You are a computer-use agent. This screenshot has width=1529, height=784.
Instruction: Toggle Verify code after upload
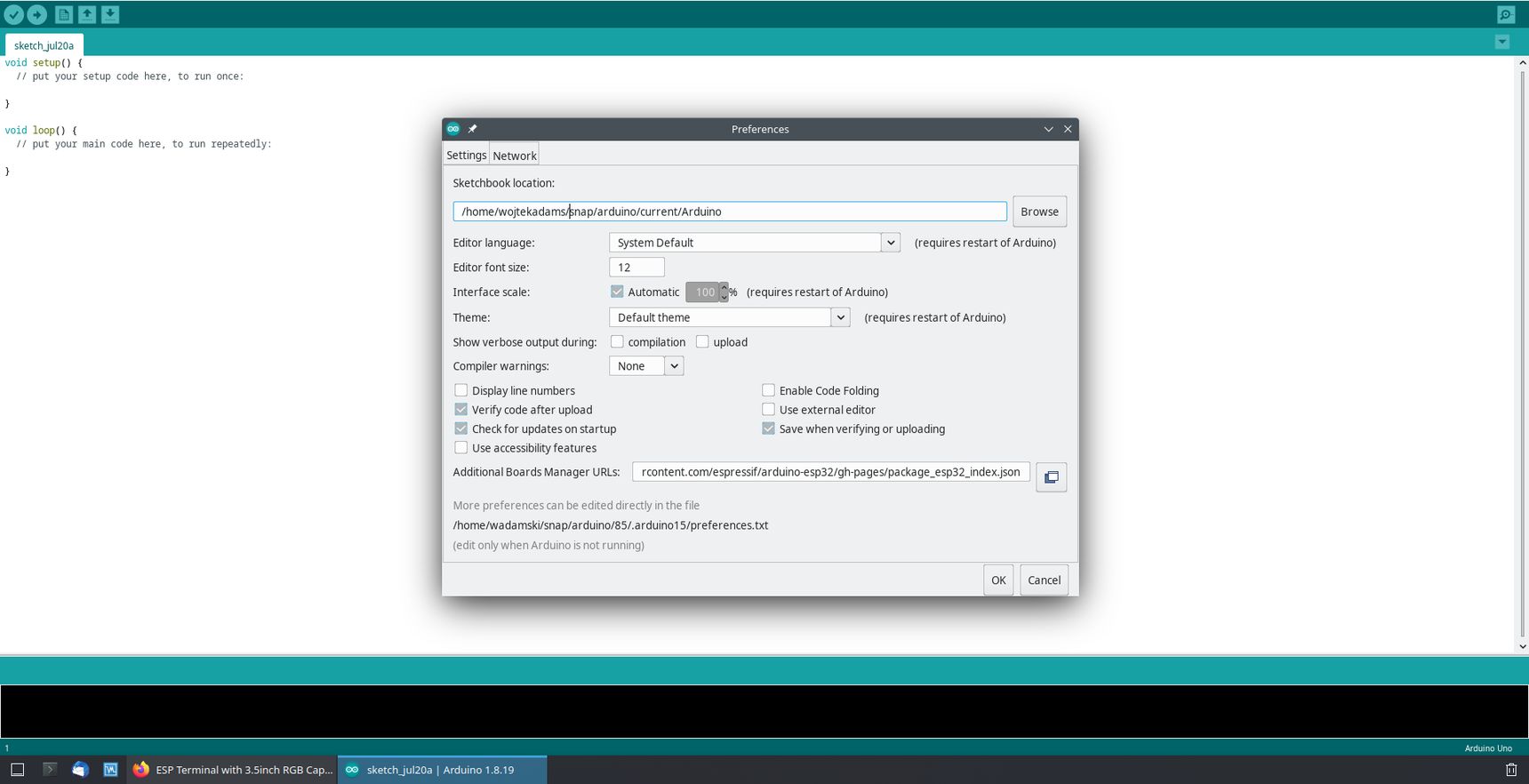pos(460,410)
